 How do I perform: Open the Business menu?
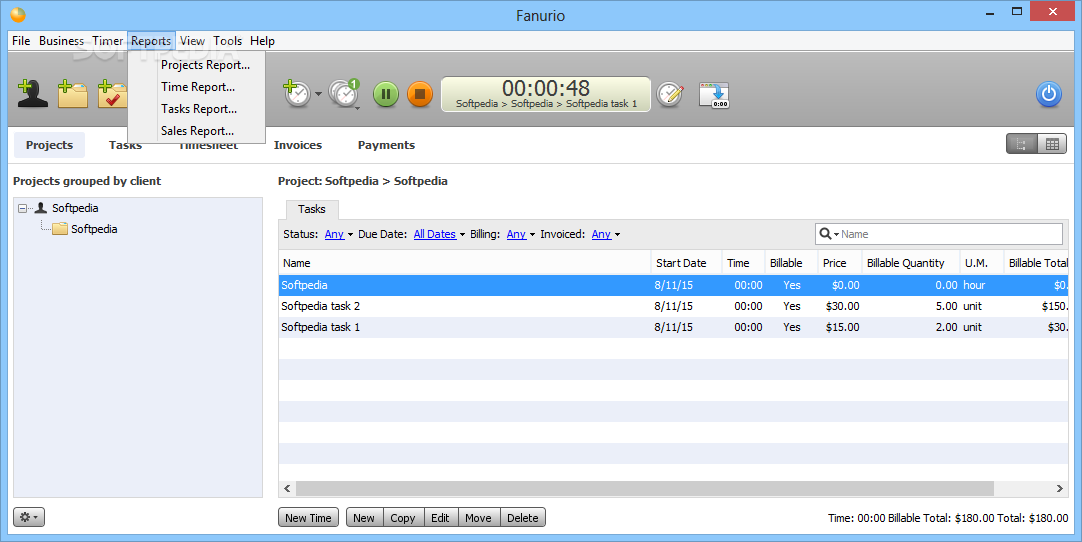(x=61, y=41)
